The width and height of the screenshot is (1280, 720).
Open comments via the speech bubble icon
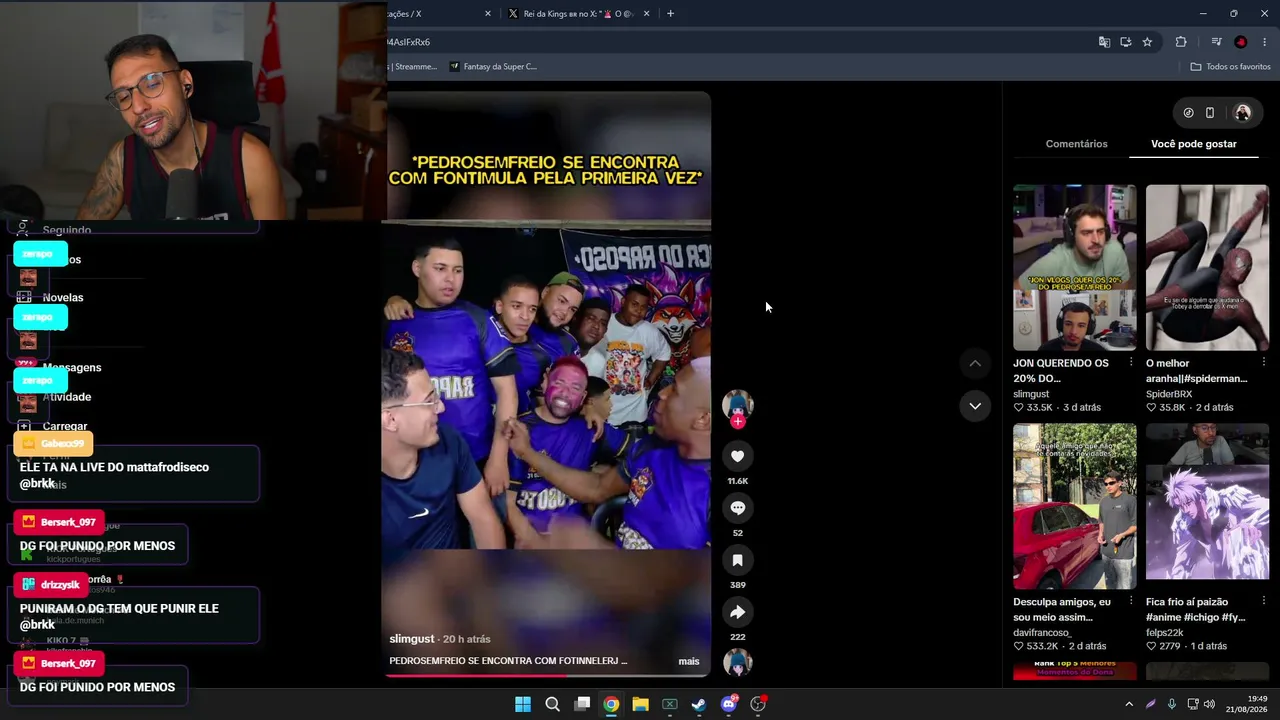click(737, 508)
